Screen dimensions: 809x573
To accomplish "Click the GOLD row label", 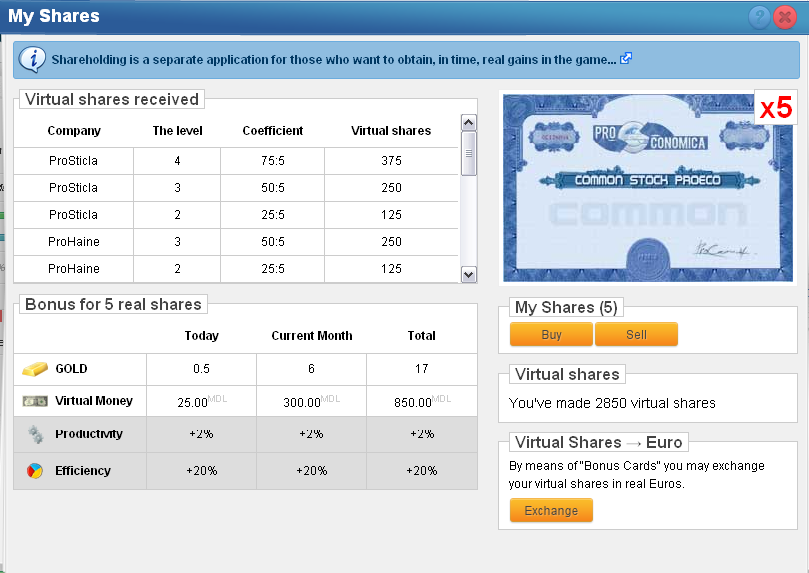I will click(71, 369).
